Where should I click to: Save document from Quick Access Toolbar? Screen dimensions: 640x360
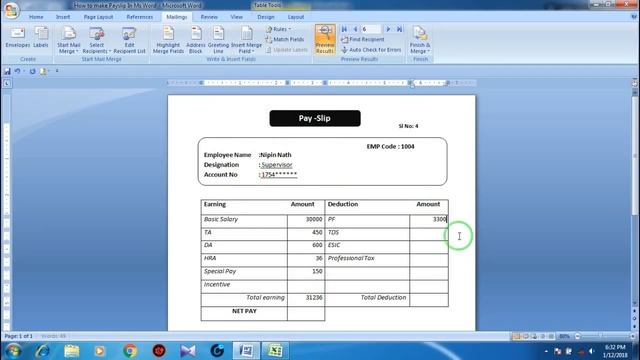[x=7, y=71]
